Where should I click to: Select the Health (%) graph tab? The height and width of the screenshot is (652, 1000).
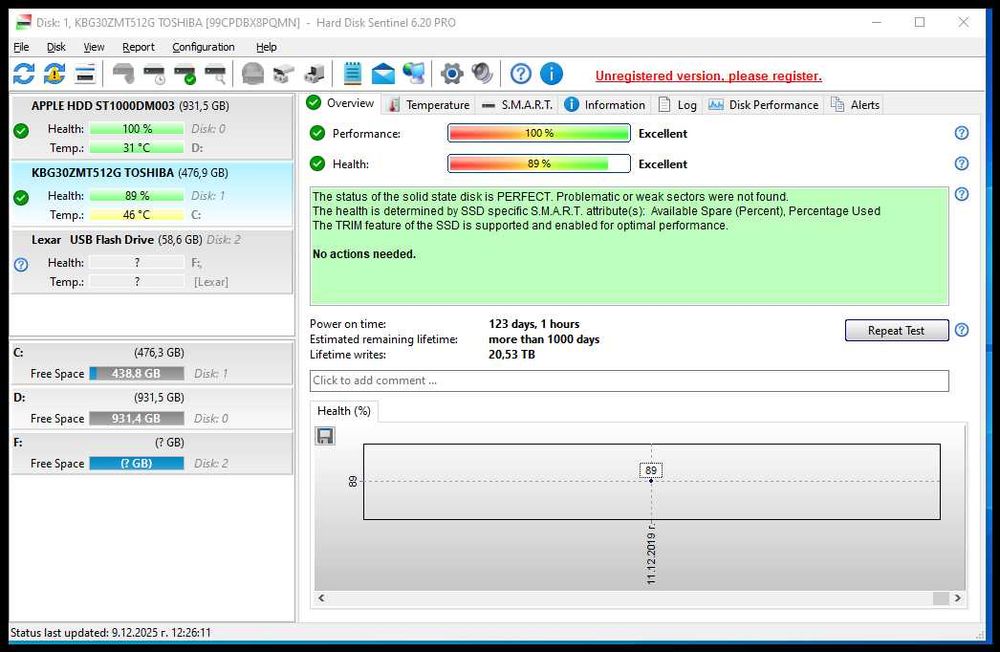tap(344, 411)
